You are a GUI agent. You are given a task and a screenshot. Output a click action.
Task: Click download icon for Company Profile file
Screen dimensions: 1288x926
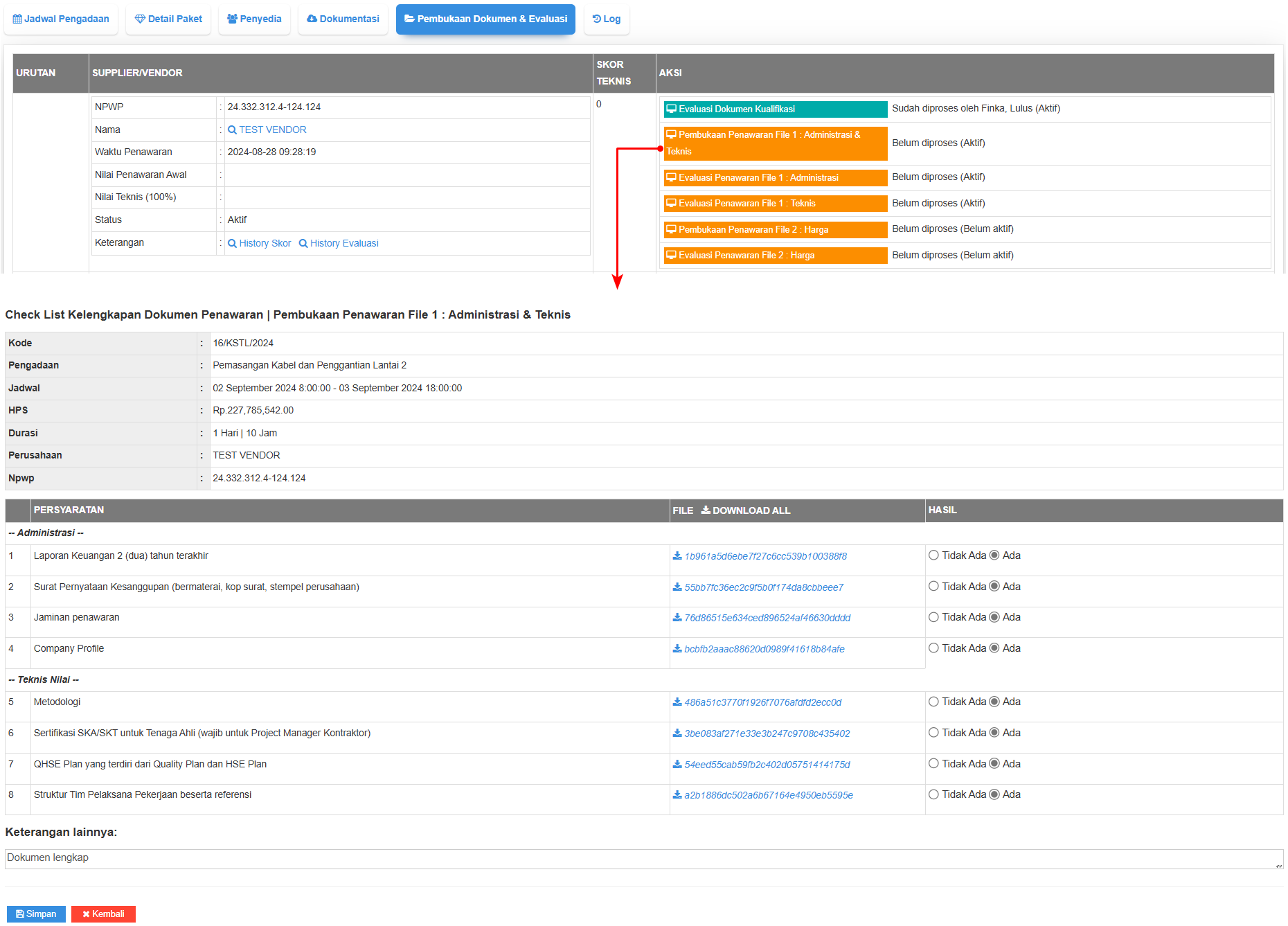pos(677,649)
